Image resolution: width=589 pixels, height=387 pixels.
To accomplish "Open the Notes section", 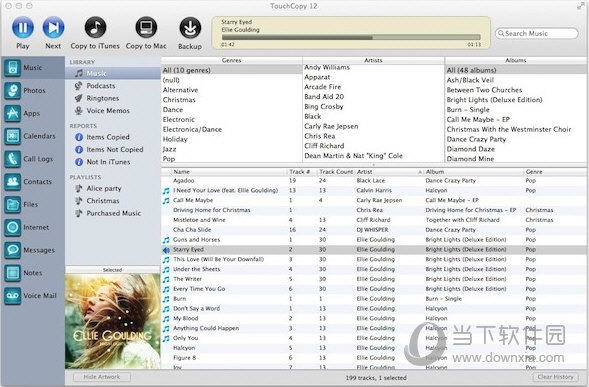I will tap(33, 273).
